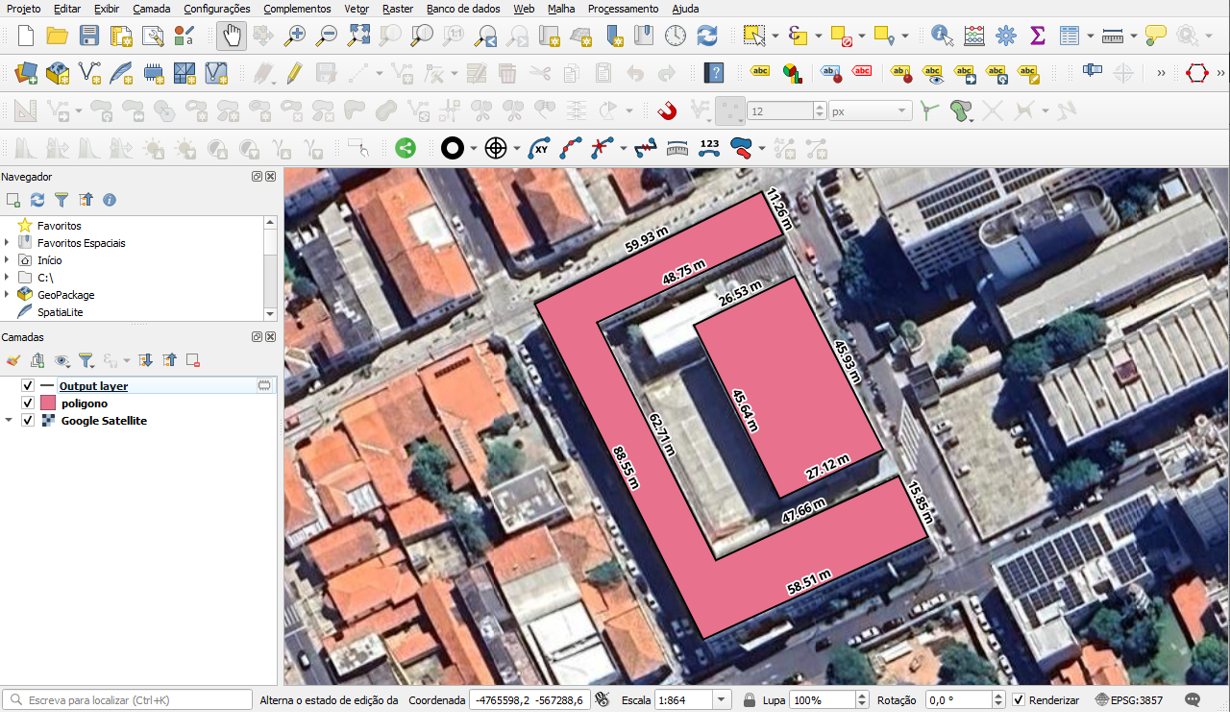Toggle visibility of Output layer
This screenshot has height=712, width=1230.
pos(28,386)
